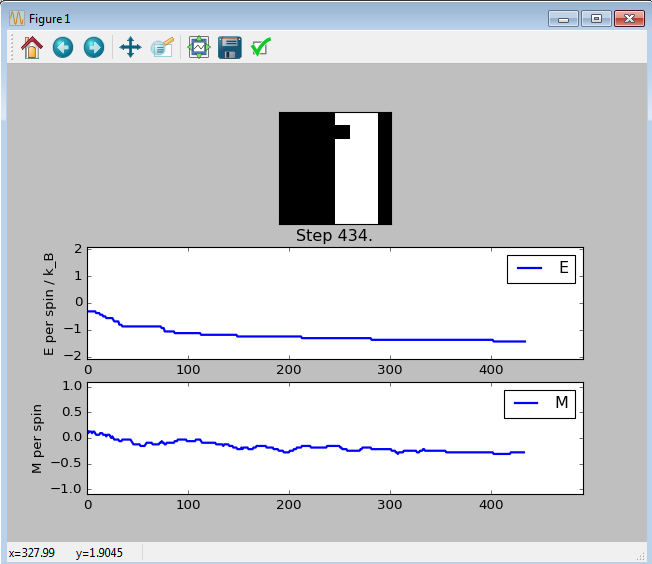Click the Ising spin lattice image
Viewport: 652px width, 564px height.
click(x=335, y=168)
